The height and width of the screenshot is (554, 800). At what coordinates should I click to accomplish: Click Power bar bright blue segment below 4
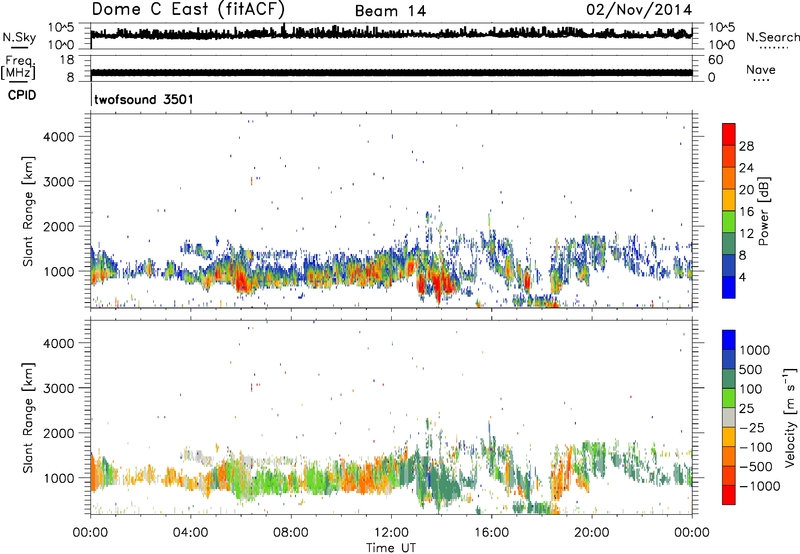pos(729,287)
